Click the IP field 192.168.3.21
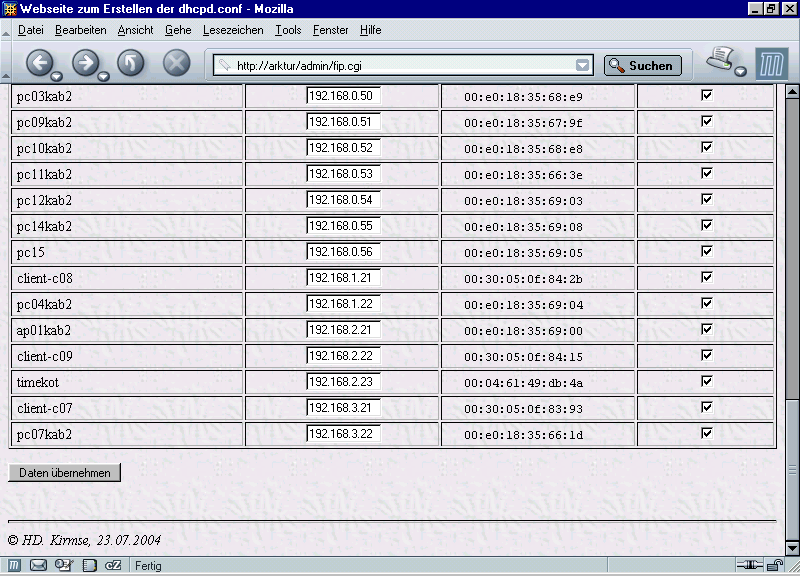 [343, 408]
